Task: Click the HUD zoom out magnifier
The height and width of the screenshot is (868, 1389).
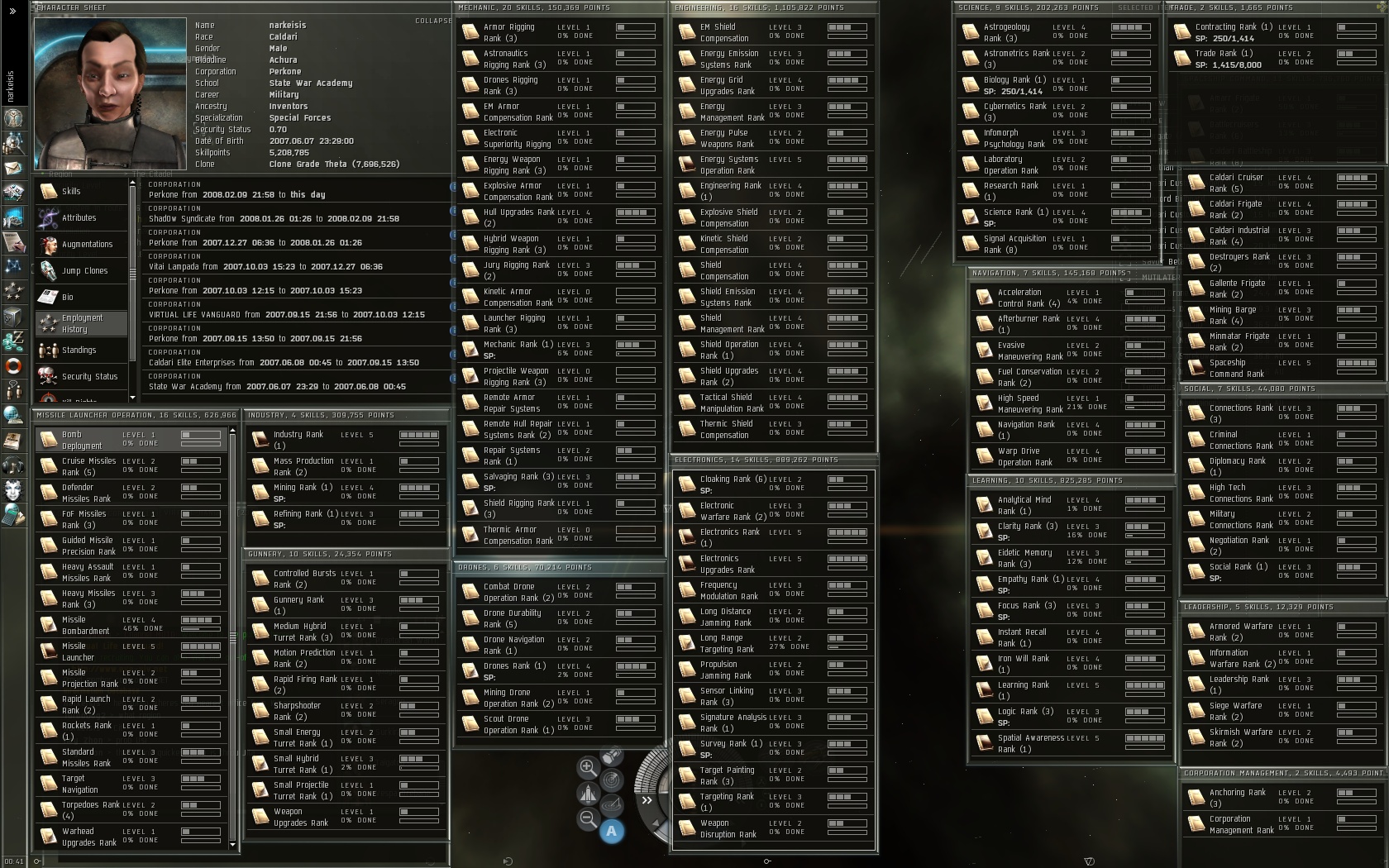Action: [x=588, y=818]
